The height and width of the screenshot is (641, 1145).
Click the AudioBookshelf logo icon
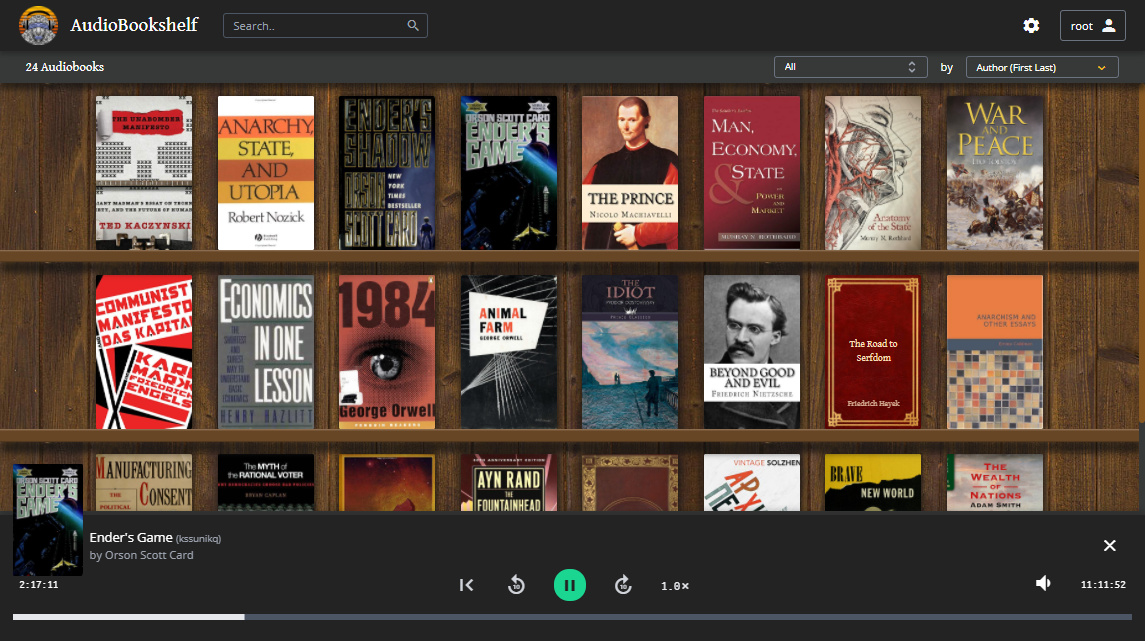(x=38, y=26)
